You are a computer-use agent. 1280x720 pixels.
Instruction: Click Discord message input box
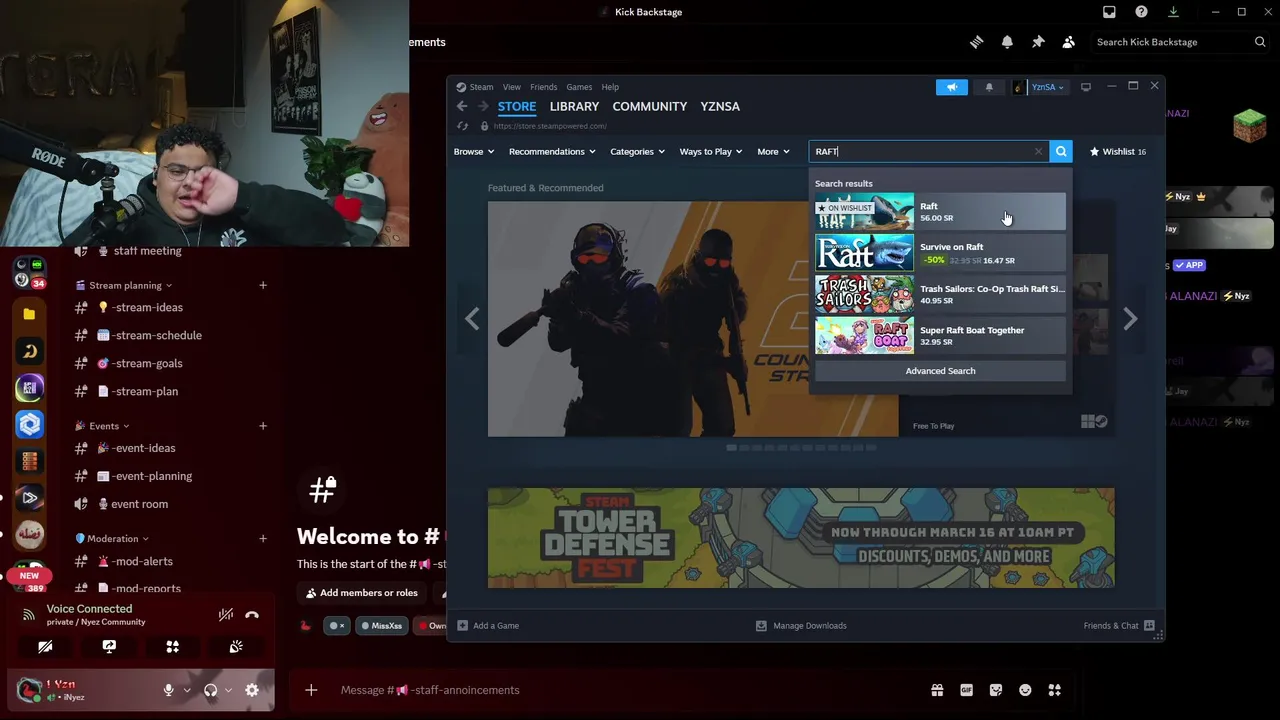pos(620,690)
